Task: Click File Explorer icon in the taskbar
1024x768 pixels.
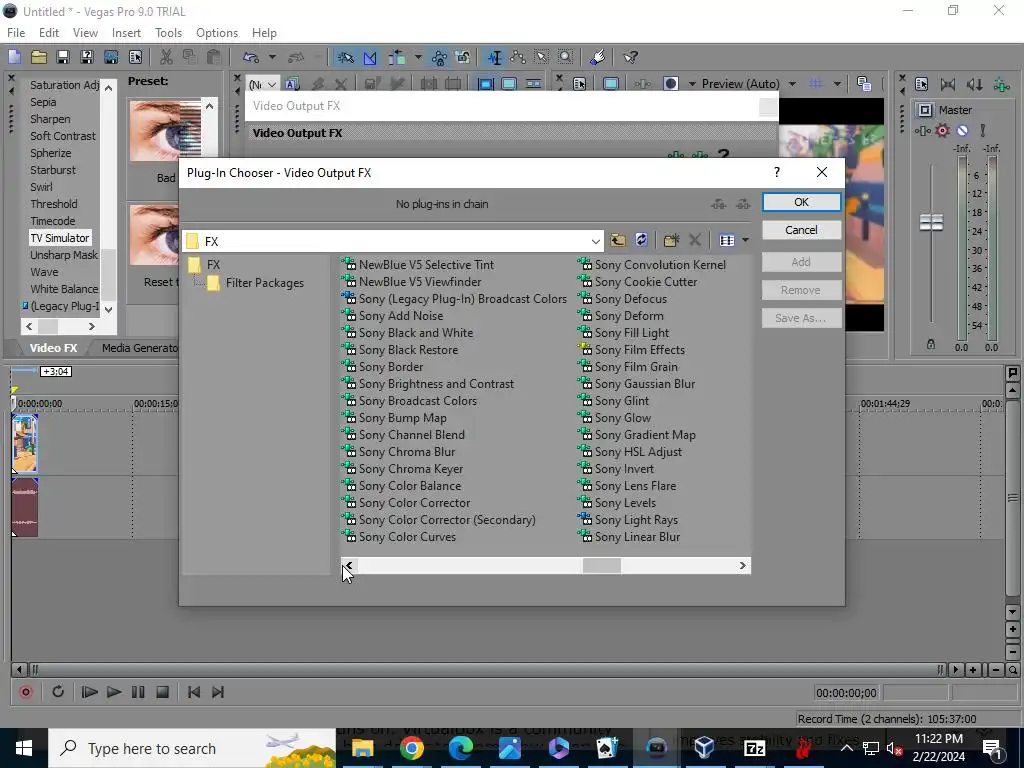Action: click(362, 748)
